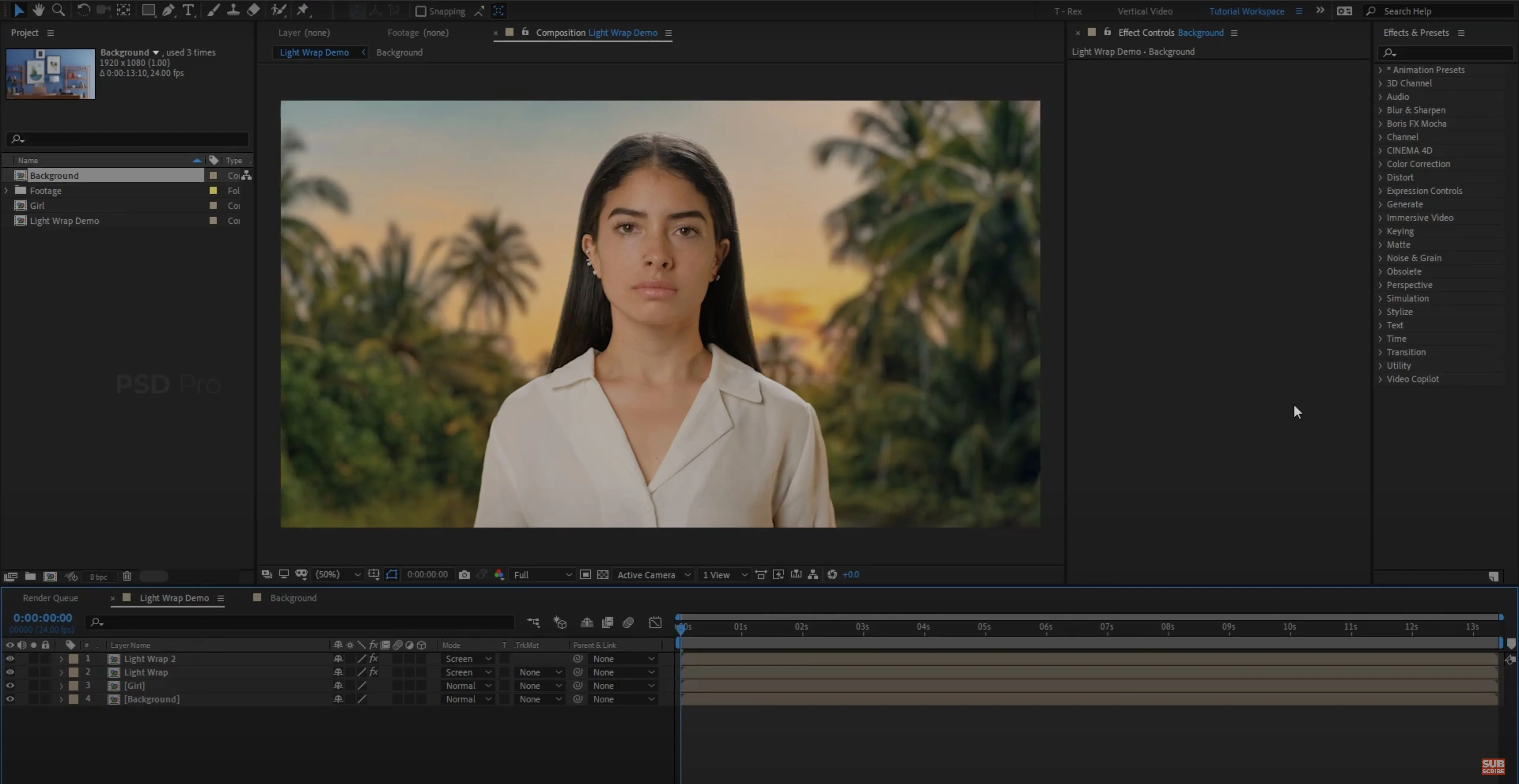The width and height of the screenshot is (1519, 784).
Task: Hide the Light Wrap layer
Action: pos(10,673)
